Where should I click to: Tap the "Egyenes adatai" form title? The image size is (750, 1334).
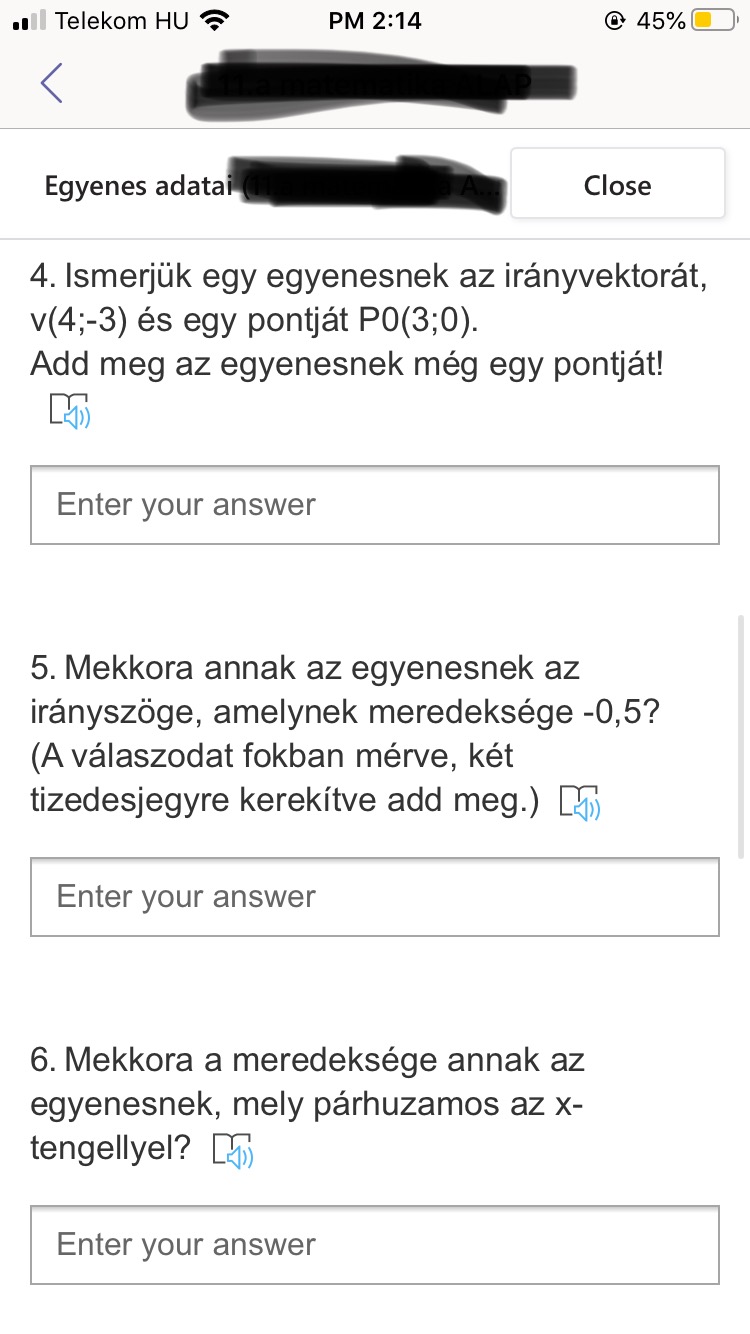point(140,186)
